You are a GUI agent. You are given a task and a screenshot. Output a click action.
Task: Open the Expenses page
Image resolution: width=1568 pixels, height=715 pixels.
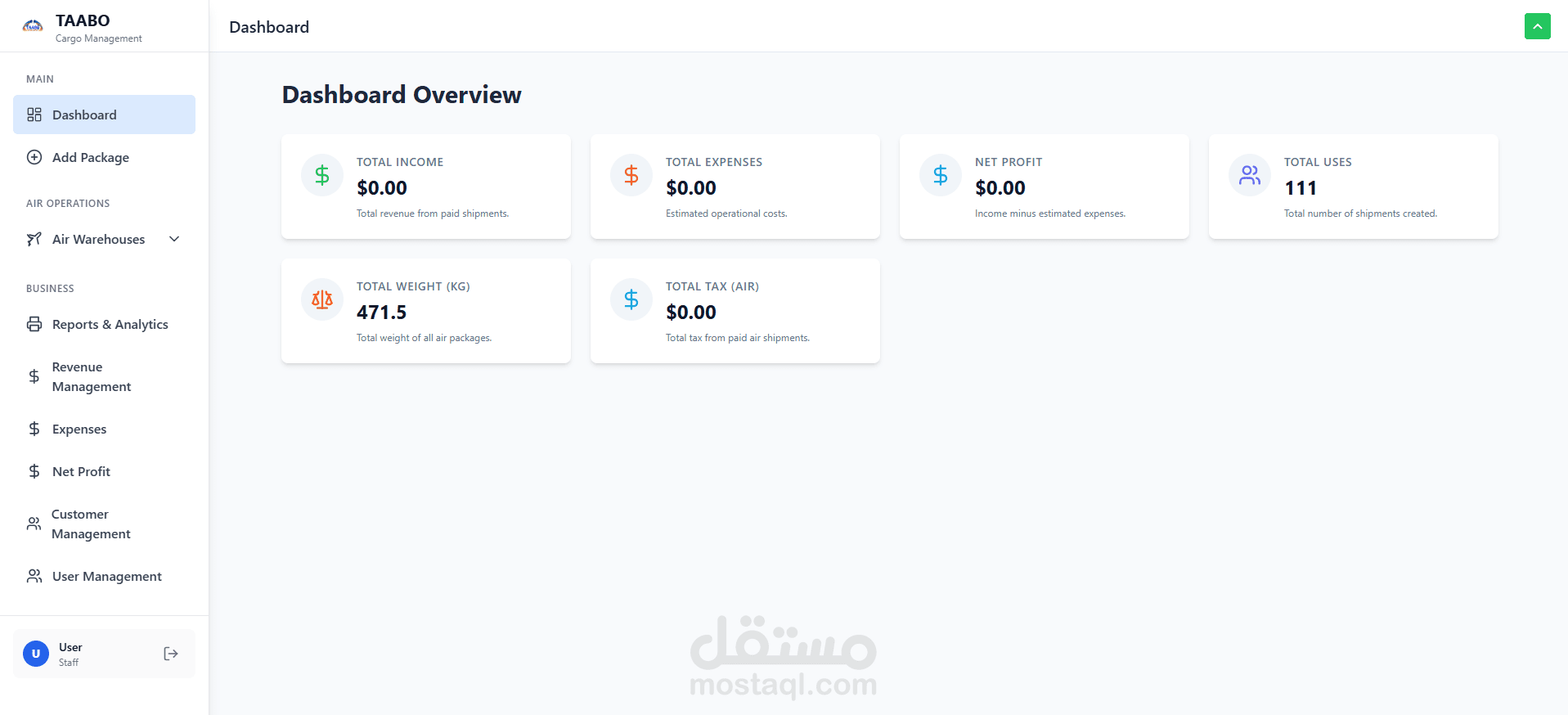point(104,429)
